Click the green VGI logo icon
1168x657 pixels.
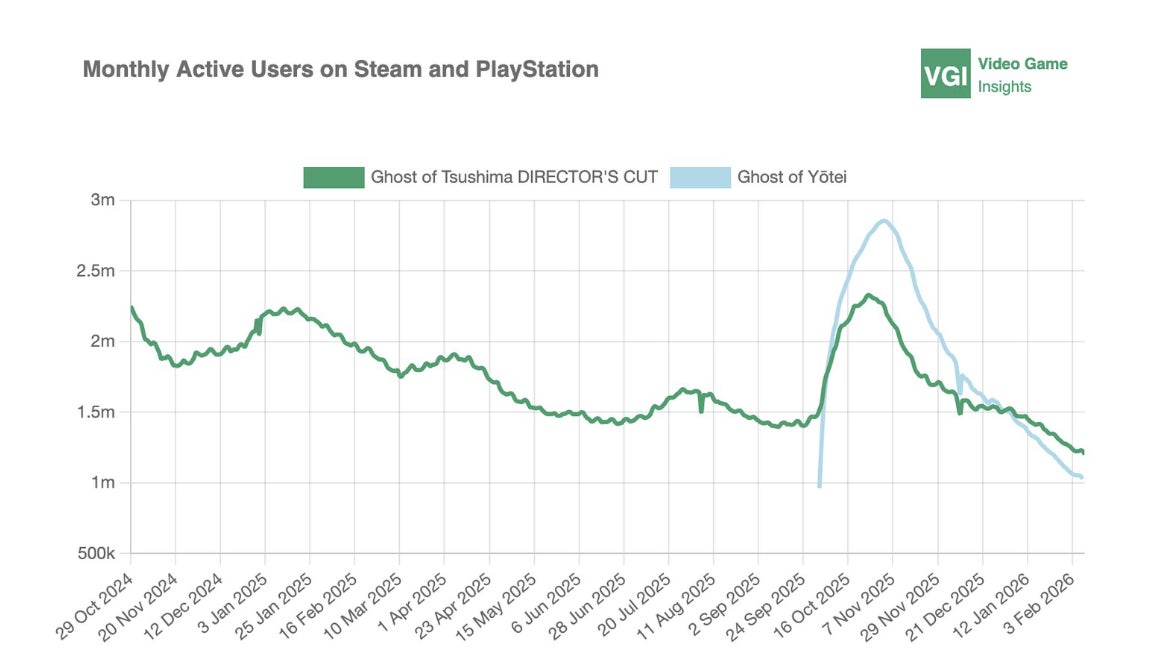[945, 74]
